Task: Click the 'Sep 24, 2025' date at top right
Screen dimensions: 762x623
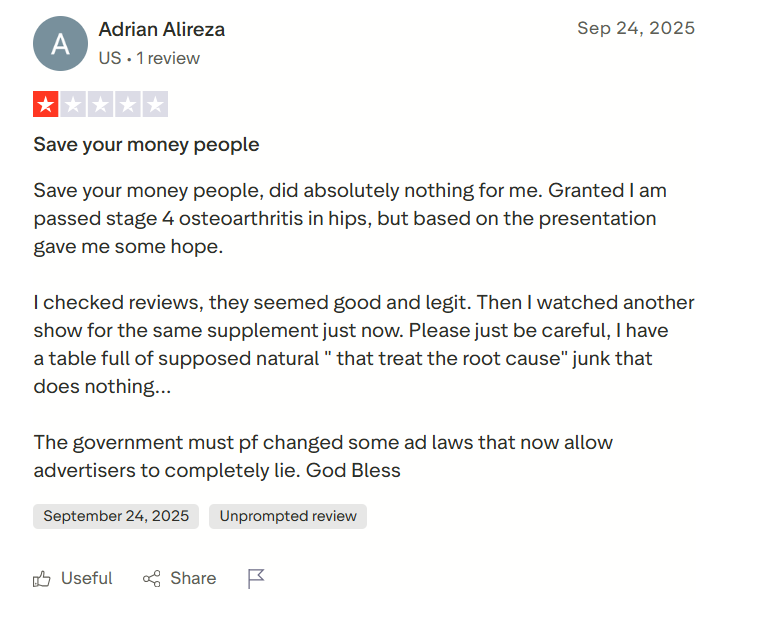Action: 635,28
